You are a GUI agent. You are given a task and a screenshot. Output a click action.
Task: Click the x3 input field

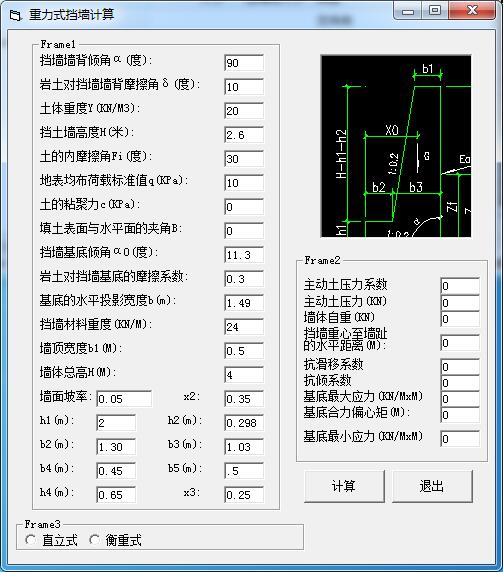(244, 495)
